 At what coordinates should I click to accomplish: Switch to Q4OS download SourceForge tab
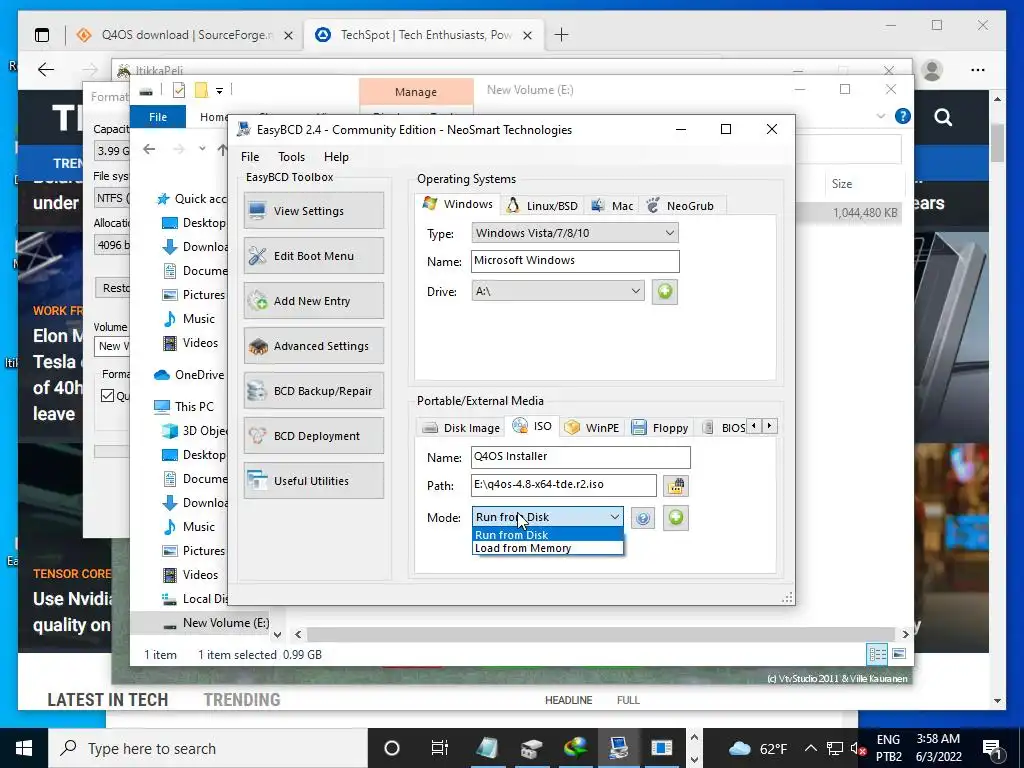coord(185,35)
